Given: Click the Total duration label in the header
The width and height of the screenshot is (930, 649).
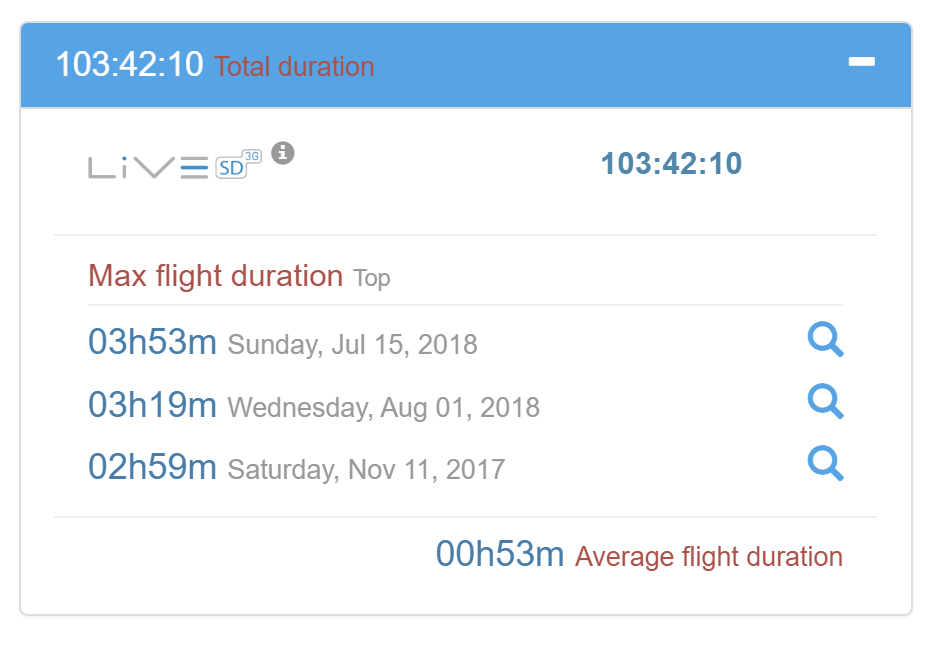Looking at the screenshot, I should click(x=294, y=67).
